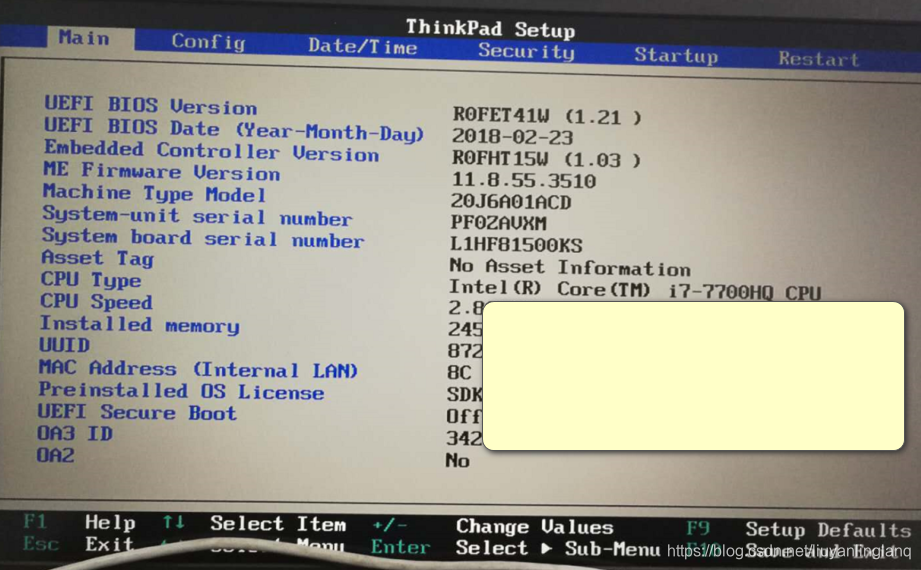Click serial number value PF0ZAVXM
Screen dimensions: 921x570
pos(498,223)
